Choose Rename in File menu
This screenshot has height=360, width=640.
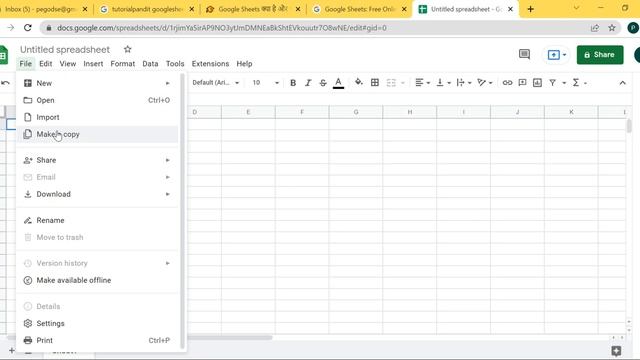[x=97, y=220]
